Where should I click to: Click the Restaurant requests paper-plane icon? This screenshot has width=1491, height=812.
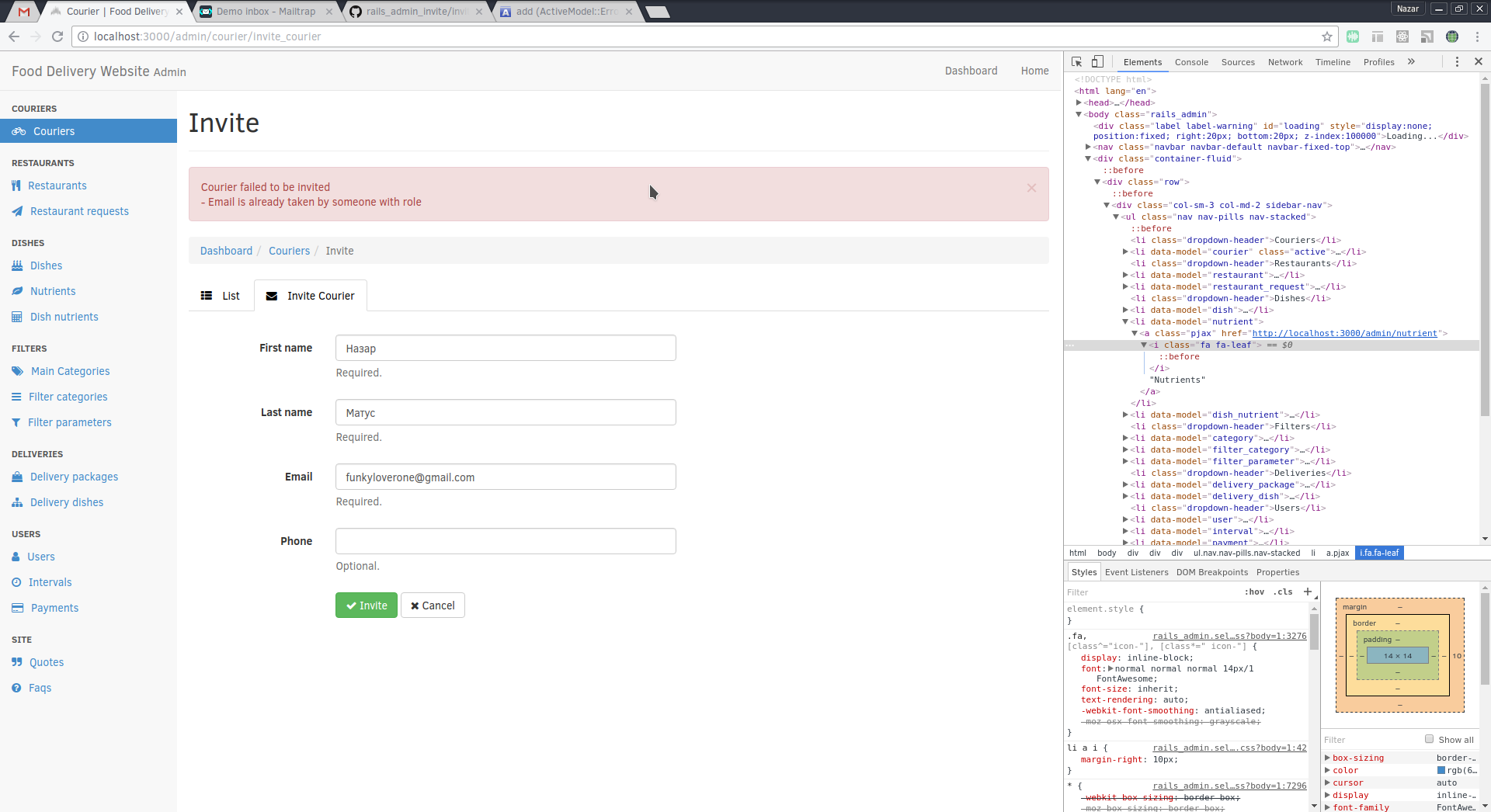tap(17, 211)
